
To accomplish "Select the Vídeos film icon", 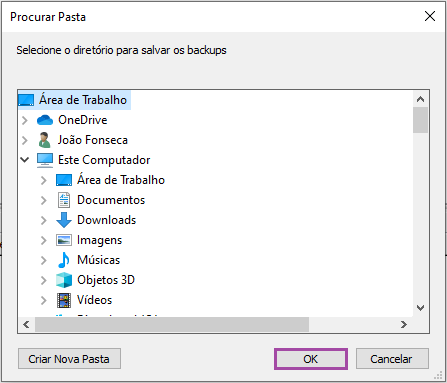I will tap(64, 300).
